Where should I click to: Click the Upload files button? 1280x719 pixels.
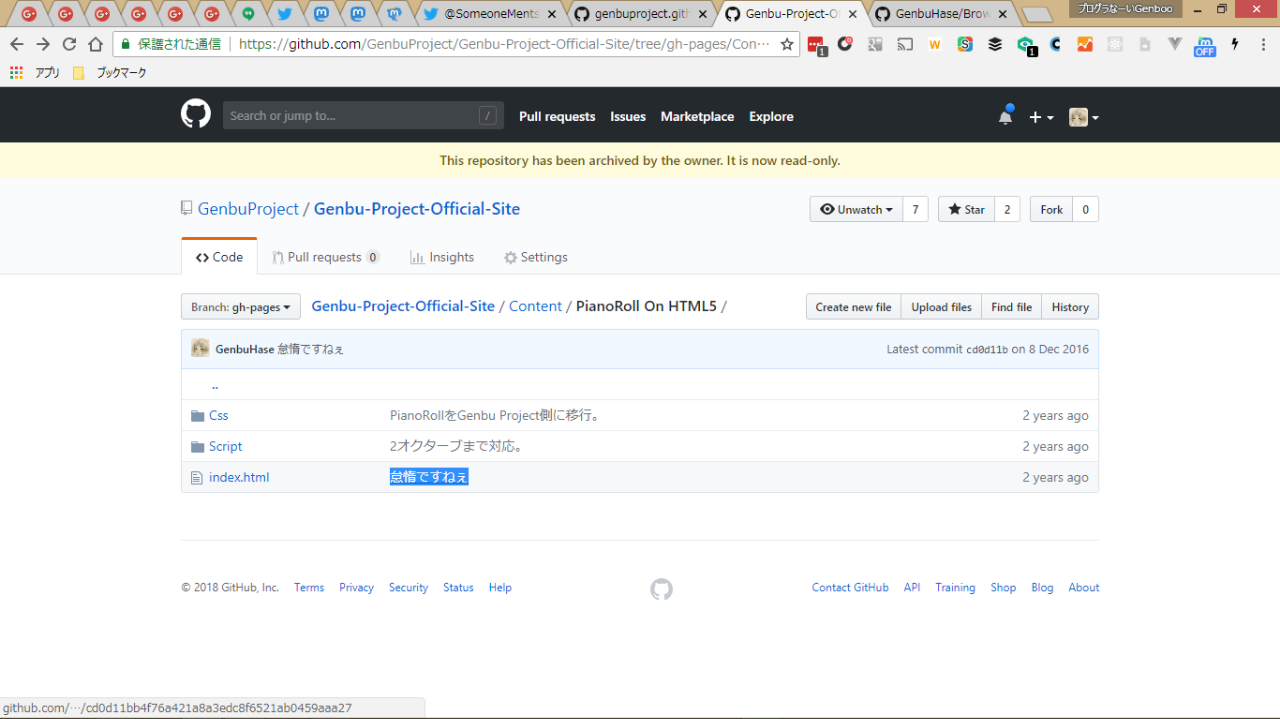[941, 307]
